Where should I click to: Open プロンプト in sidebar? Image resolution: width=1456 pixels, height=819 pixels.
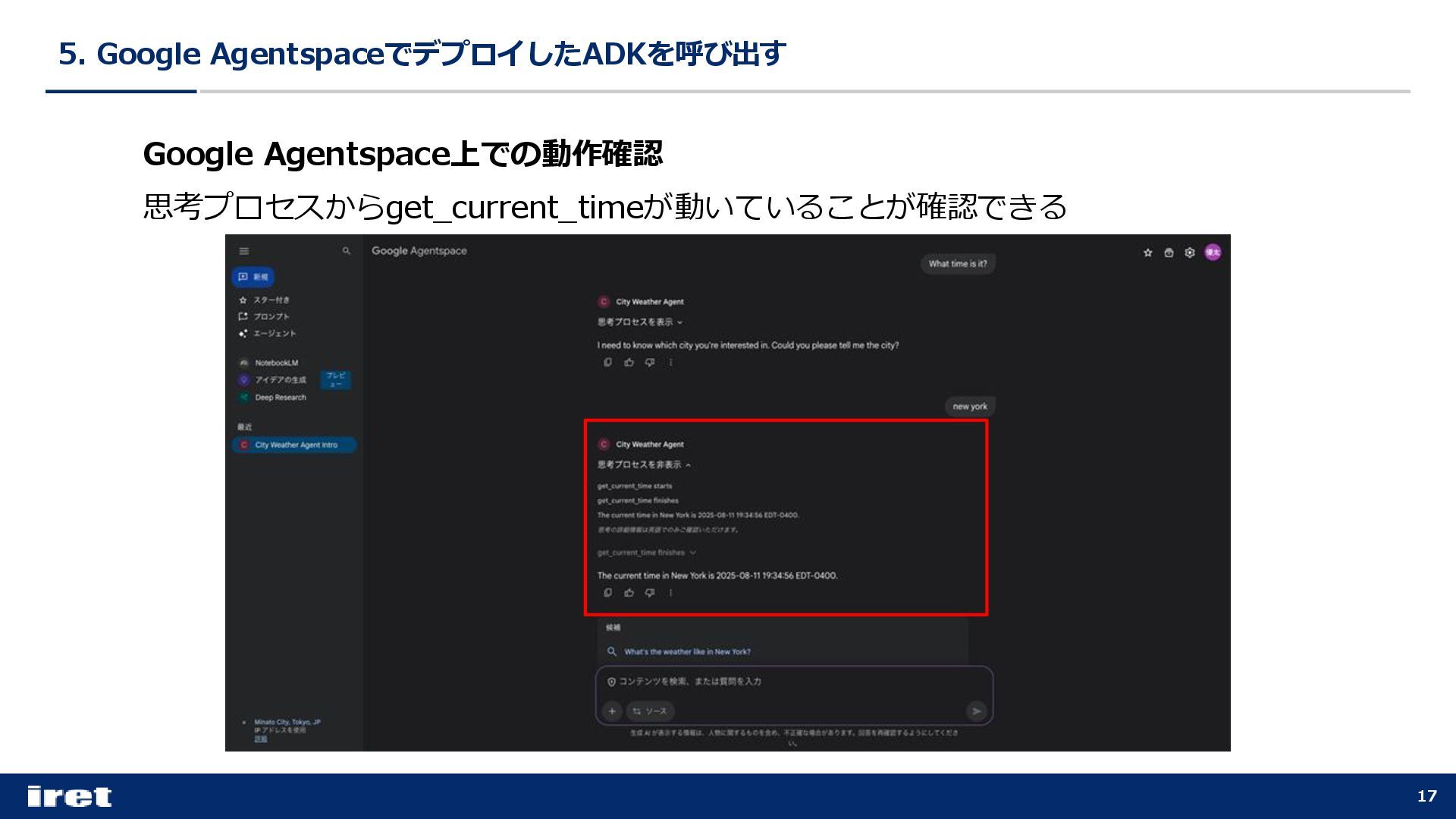click(x=264, y=317)
